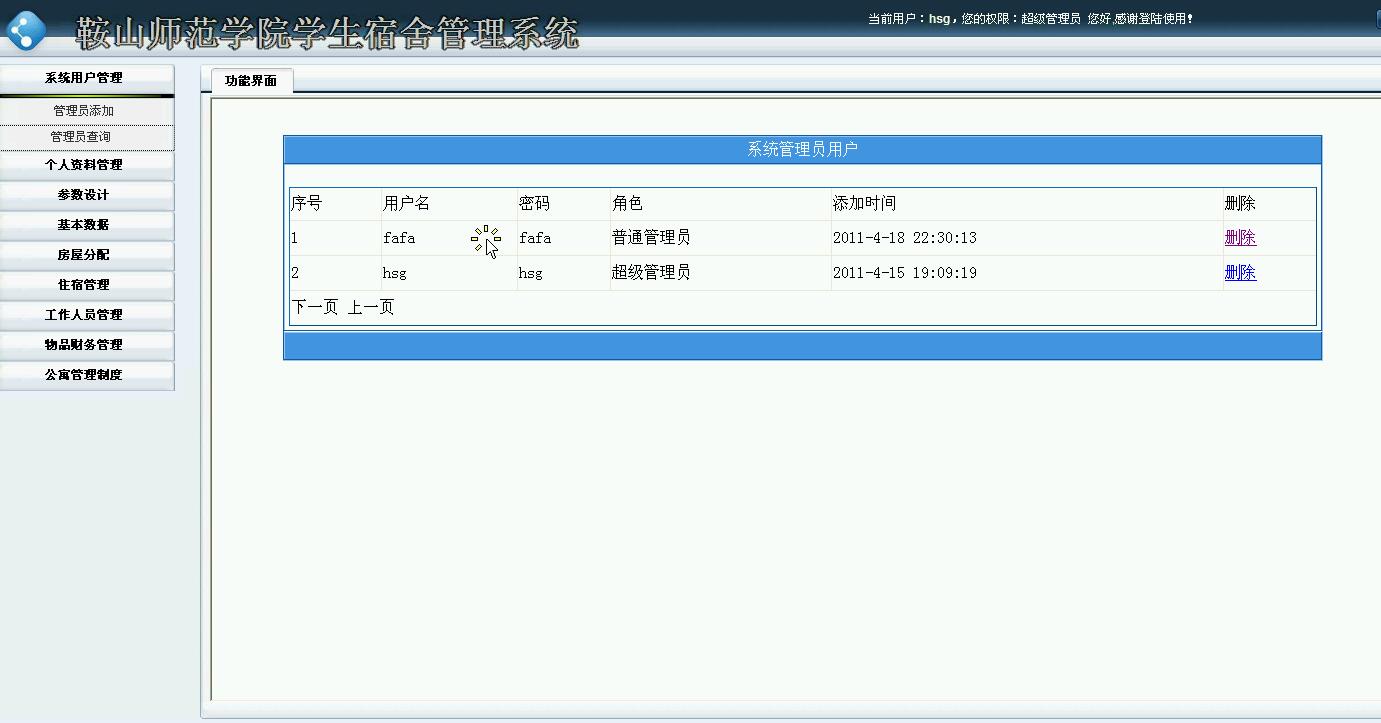Expand 工作人员管理 menu section

86,315
